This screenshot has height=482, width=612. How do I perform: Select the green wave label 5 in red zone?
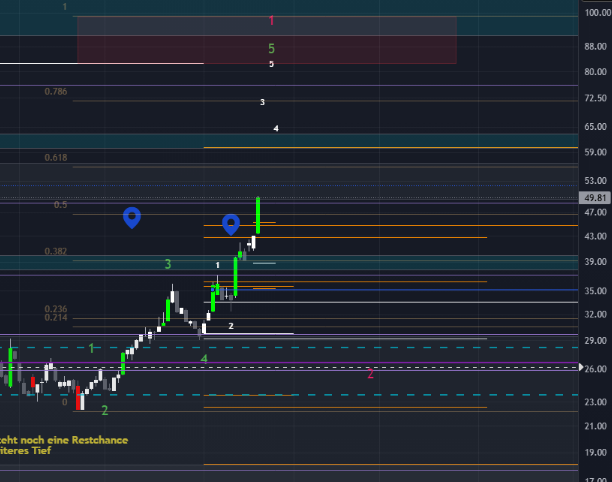point(271,48)
